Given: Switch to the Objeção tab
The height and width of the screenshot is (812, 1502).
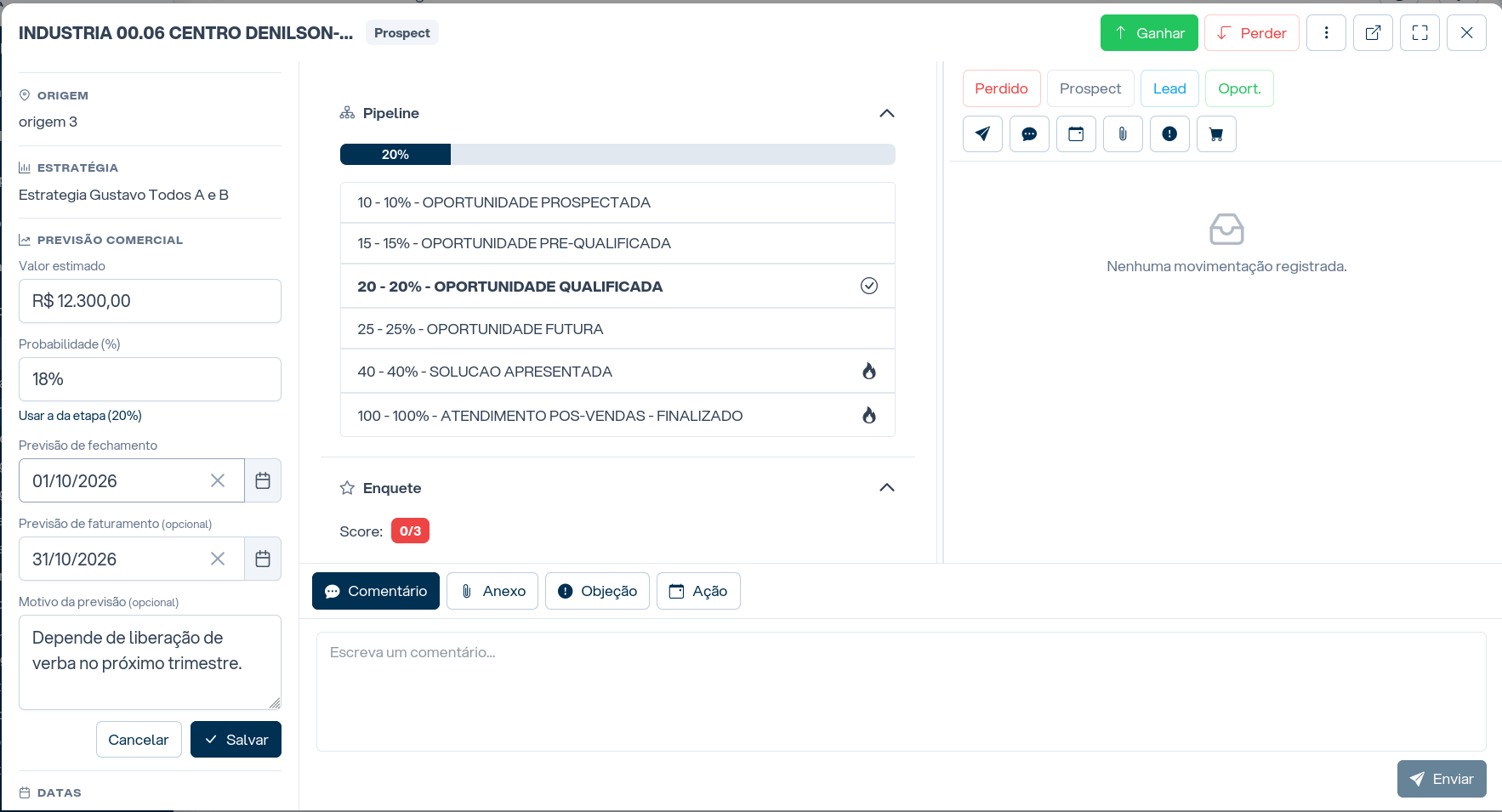Looking at the screenshot, I should [597, 591].
